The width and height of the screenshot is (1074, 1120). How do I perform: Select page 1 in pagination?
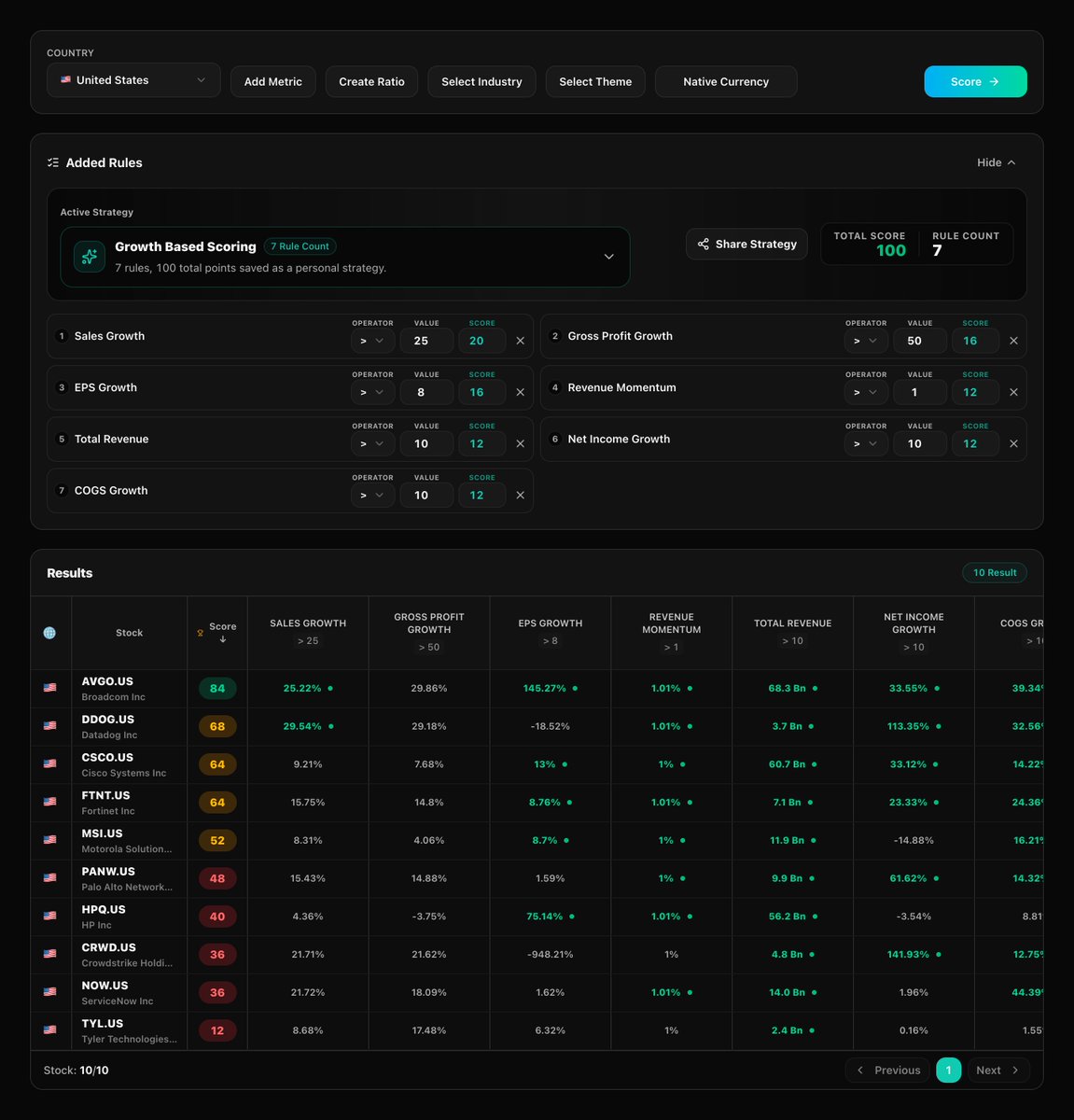pyautogui.click(x=948, y=1070)
